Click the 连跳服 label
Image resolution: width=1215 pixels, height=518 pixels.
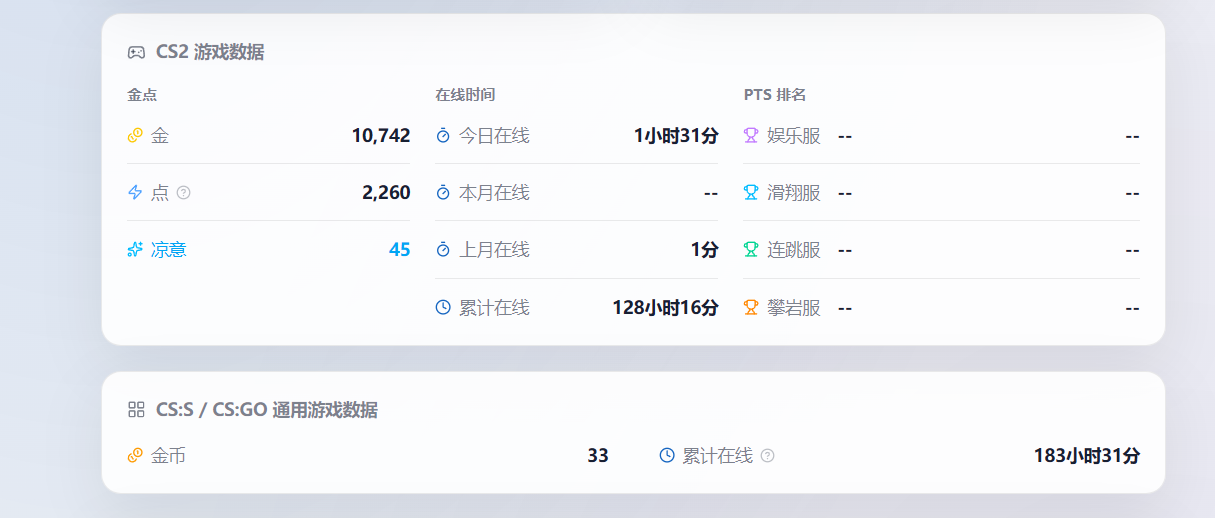(x=794, y=249)
